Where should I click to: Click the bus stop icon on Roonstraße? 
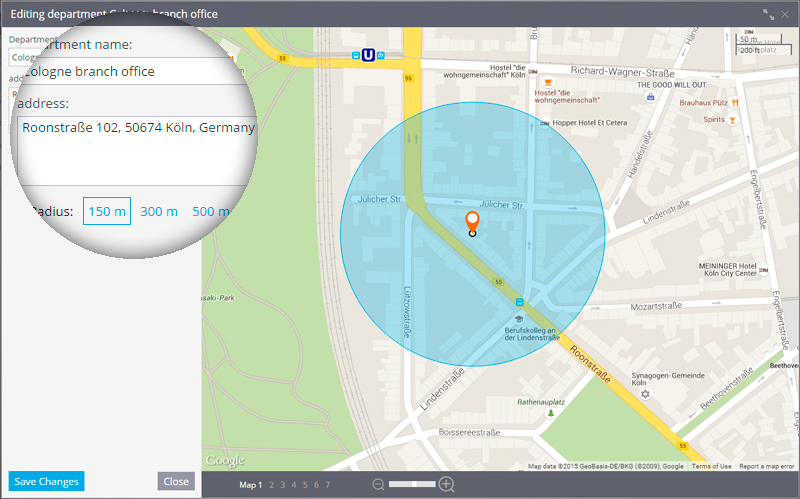coord(519,302)
